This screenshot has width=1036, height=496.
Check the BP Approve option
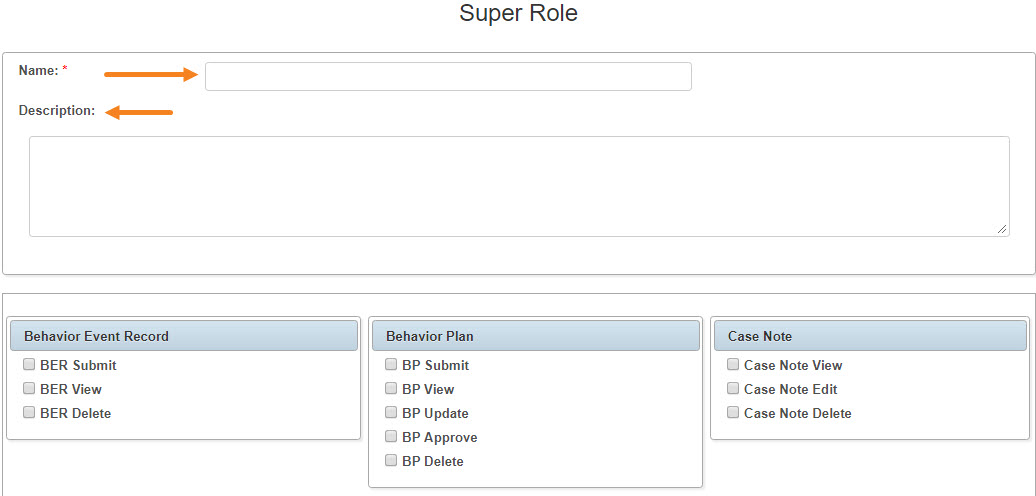tap(391, 437)
